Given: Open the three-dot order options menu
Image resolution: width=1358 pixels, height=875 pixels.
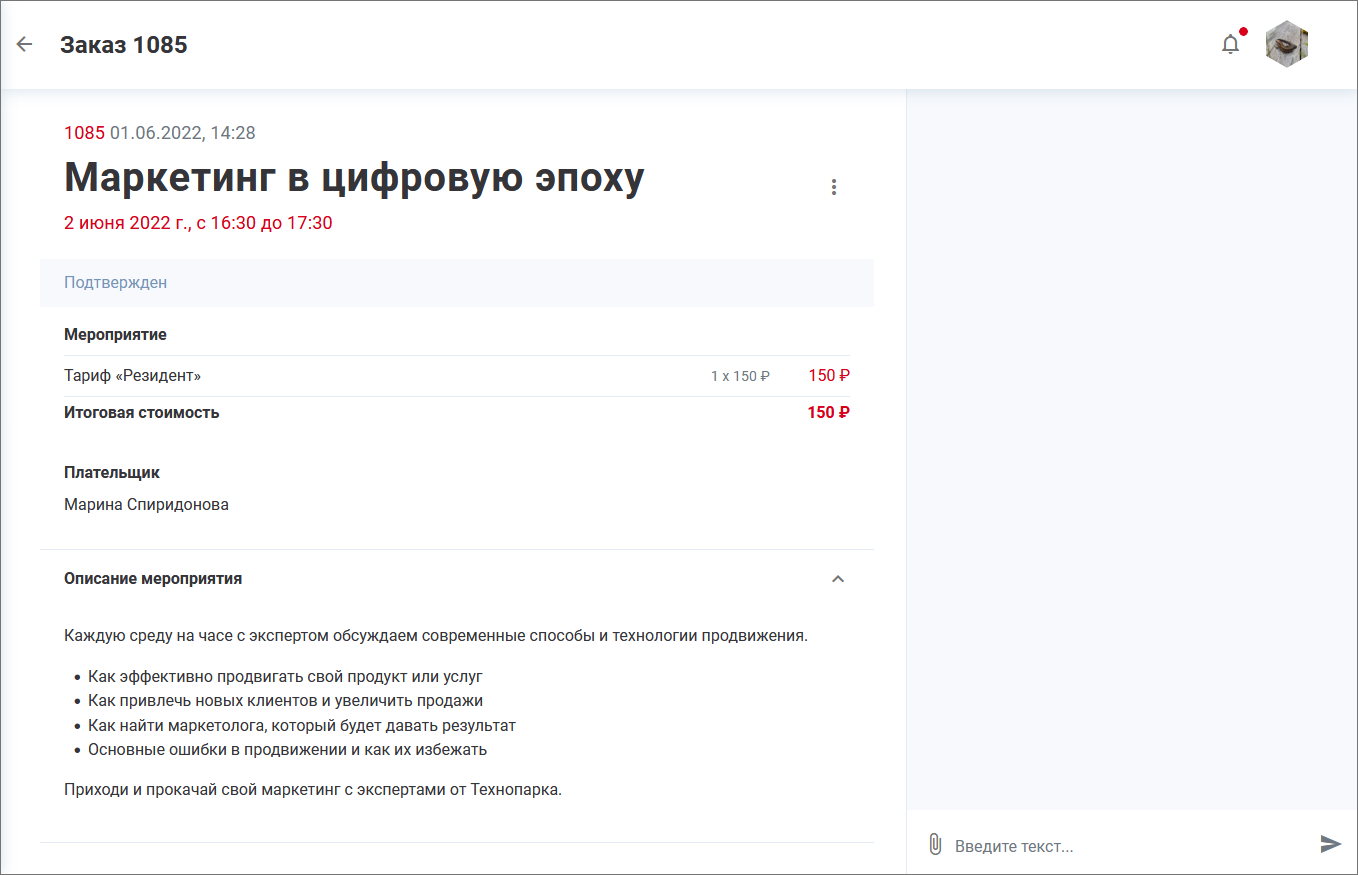Looking at the screenshot, I should pyautogui.click(x=834, y=187).
